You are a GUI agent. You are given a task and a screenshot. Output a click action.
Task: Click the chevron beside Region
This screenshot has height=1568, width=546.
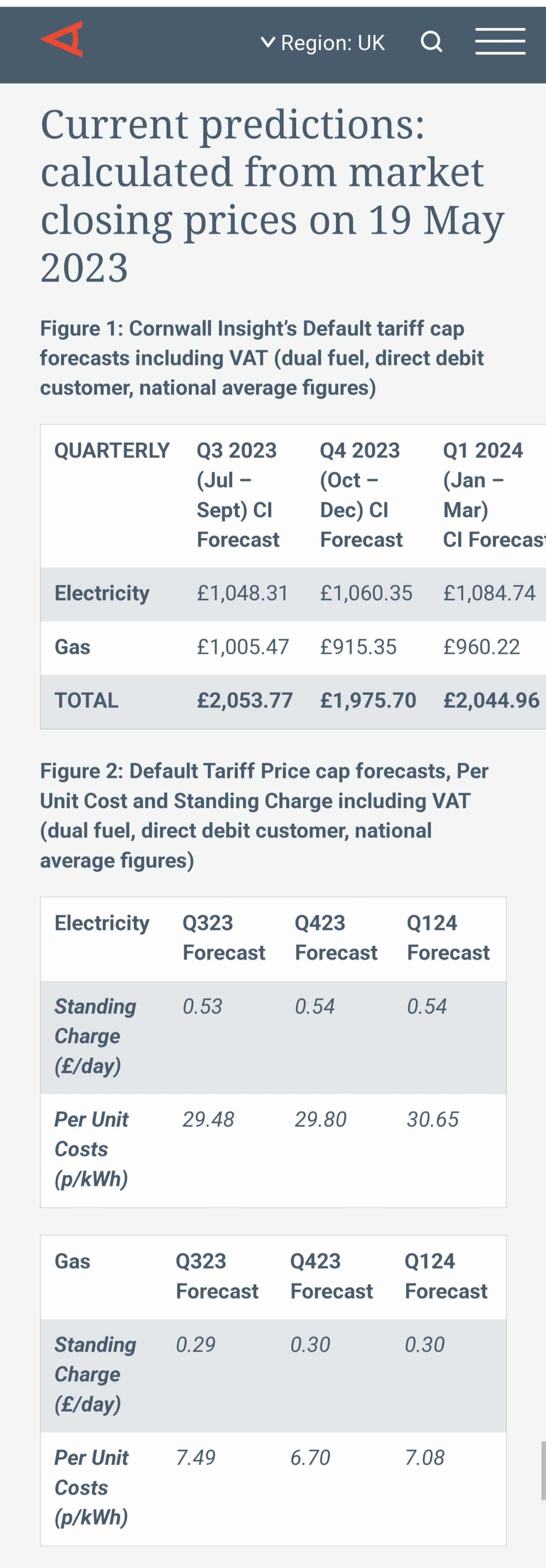[268, 42]
